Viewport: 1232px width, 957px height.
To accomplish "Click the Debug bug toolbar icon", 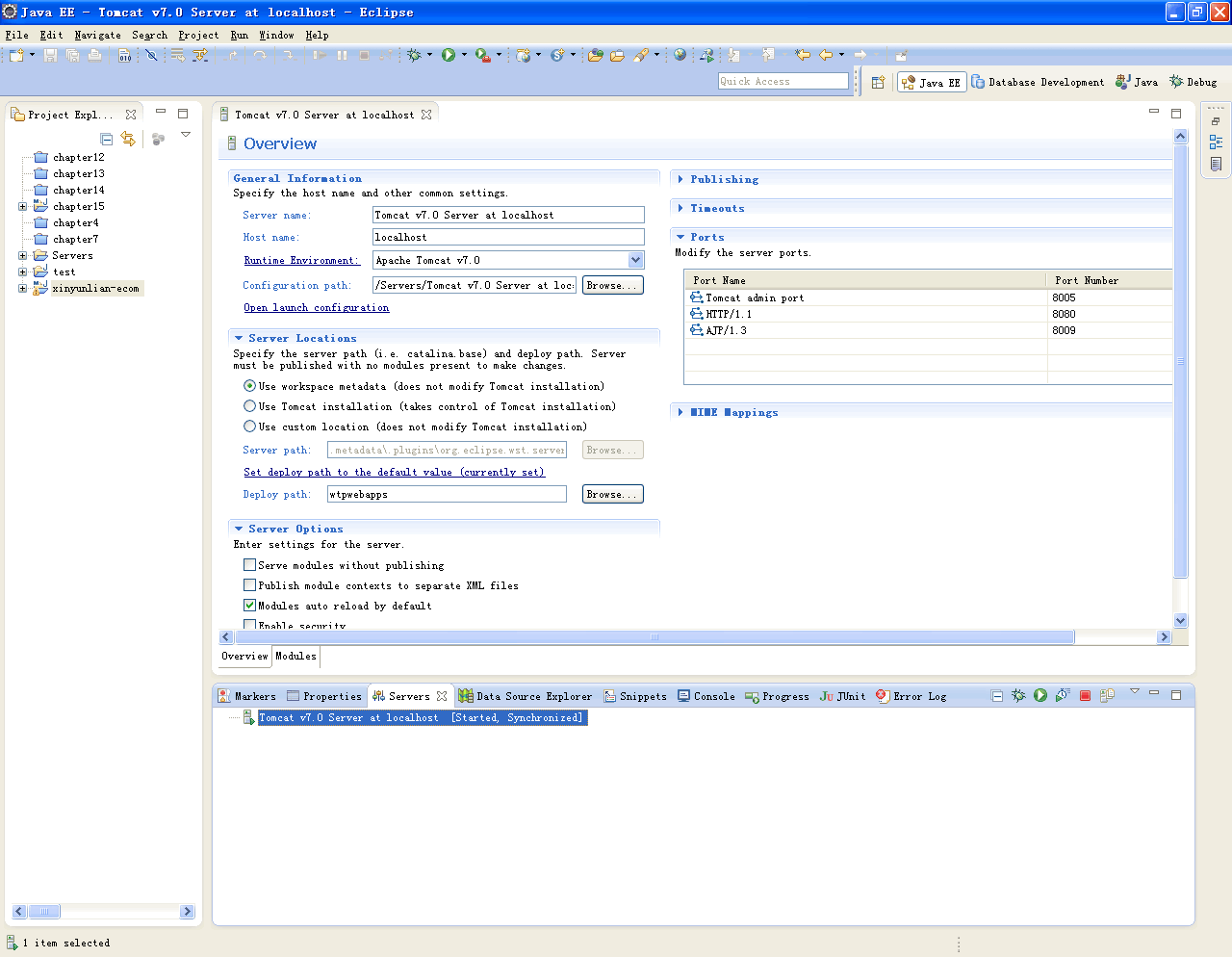I will [x=415, y=55].
